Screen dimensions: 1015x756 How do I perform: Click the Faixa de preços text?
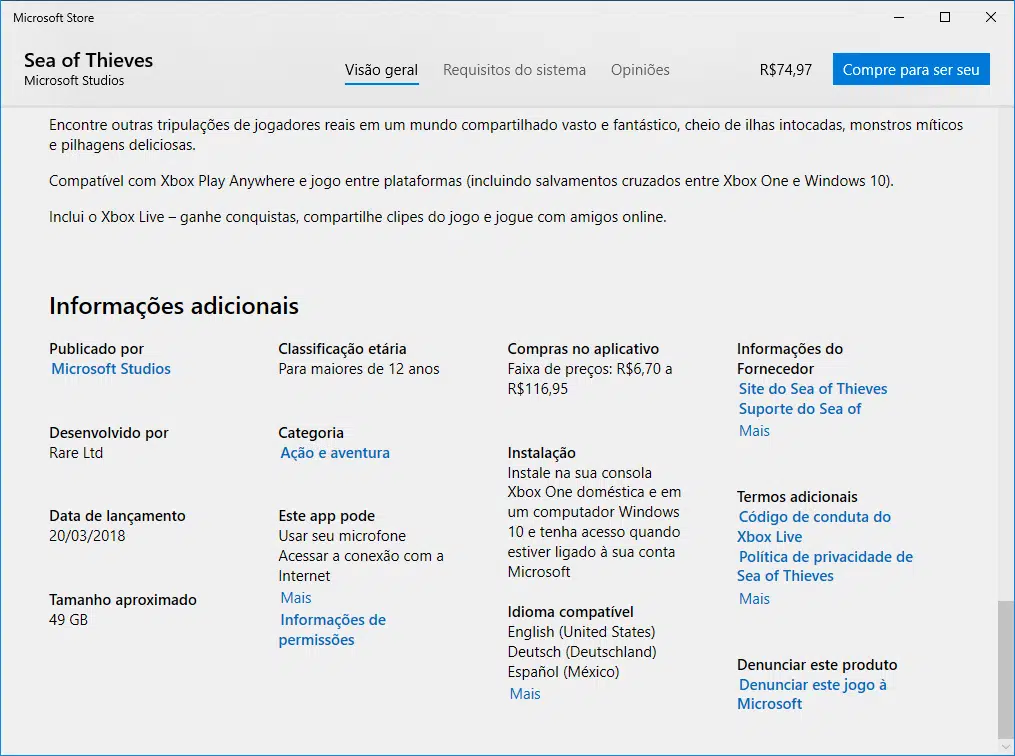click(x=590, y=379)
